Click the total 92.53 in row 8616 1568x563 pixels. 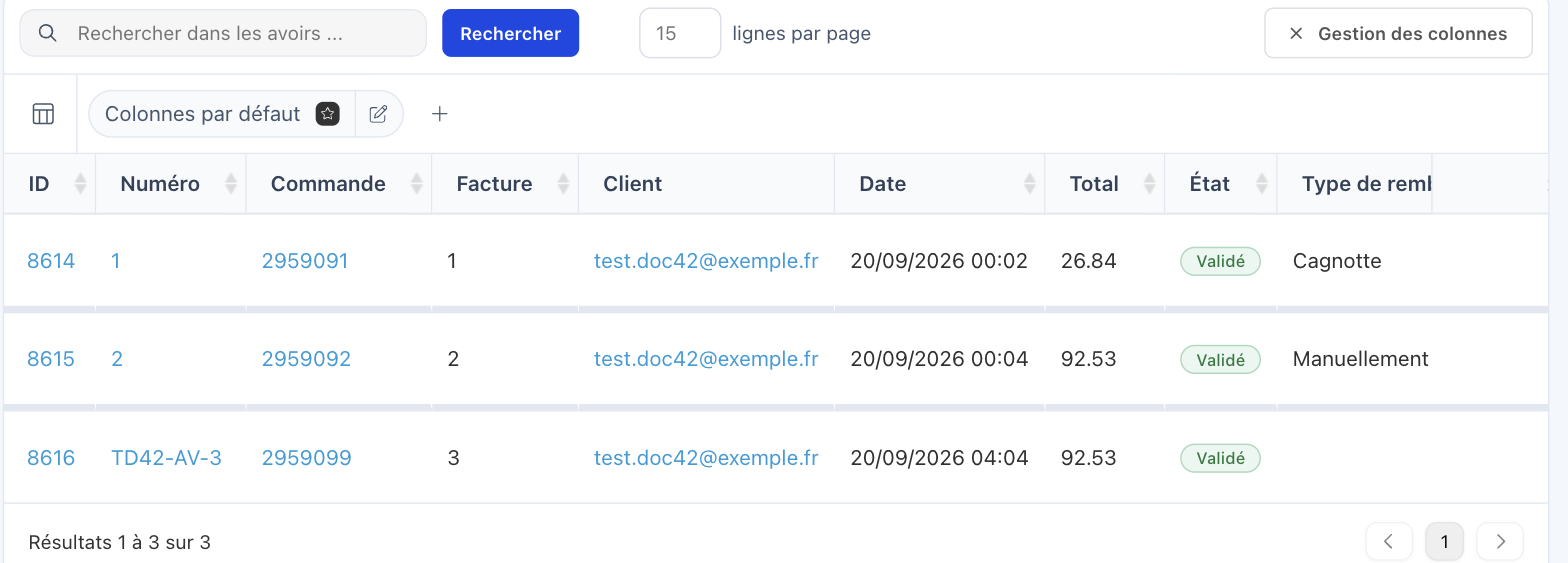[1088, 458]
